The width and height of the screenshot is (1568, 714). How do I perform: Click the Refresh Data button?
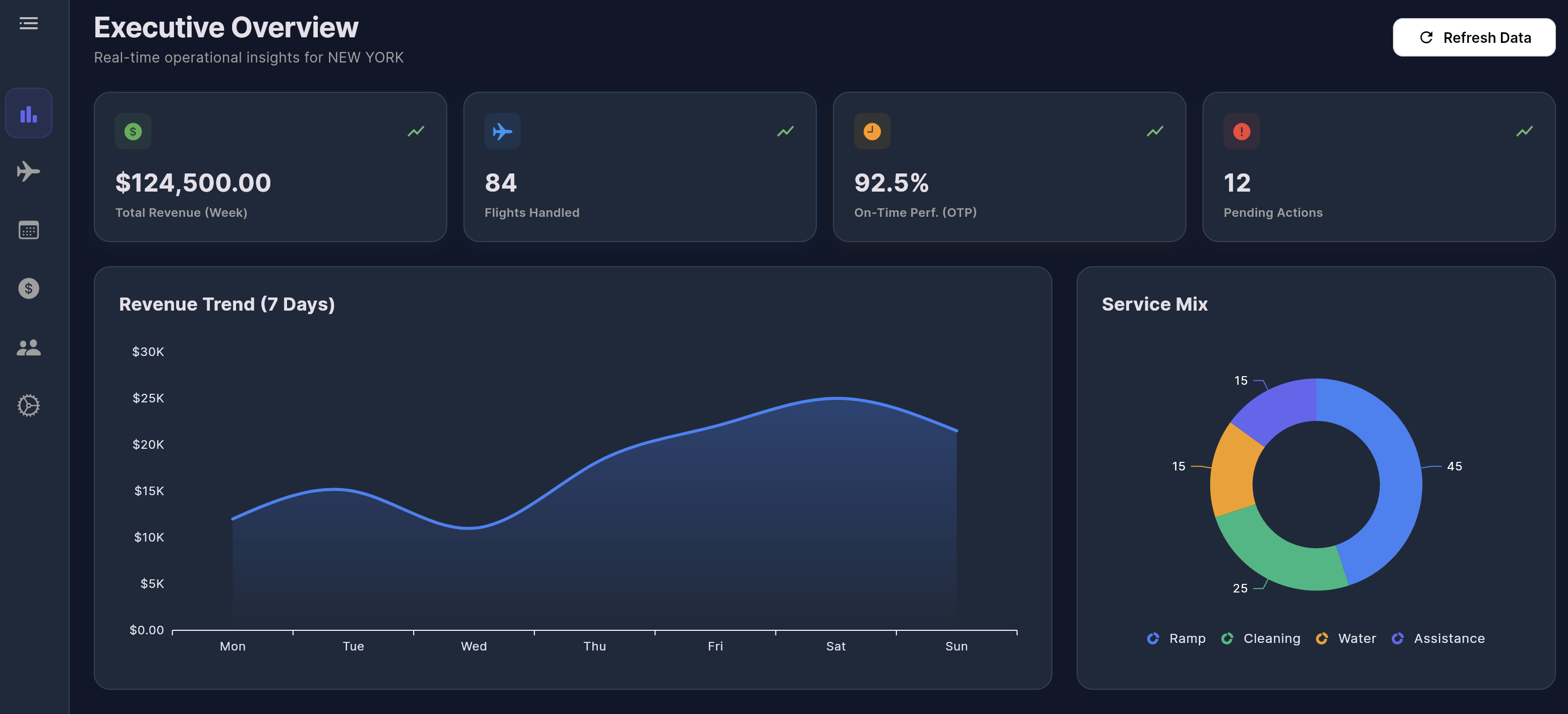click(x=1474, y=38)
